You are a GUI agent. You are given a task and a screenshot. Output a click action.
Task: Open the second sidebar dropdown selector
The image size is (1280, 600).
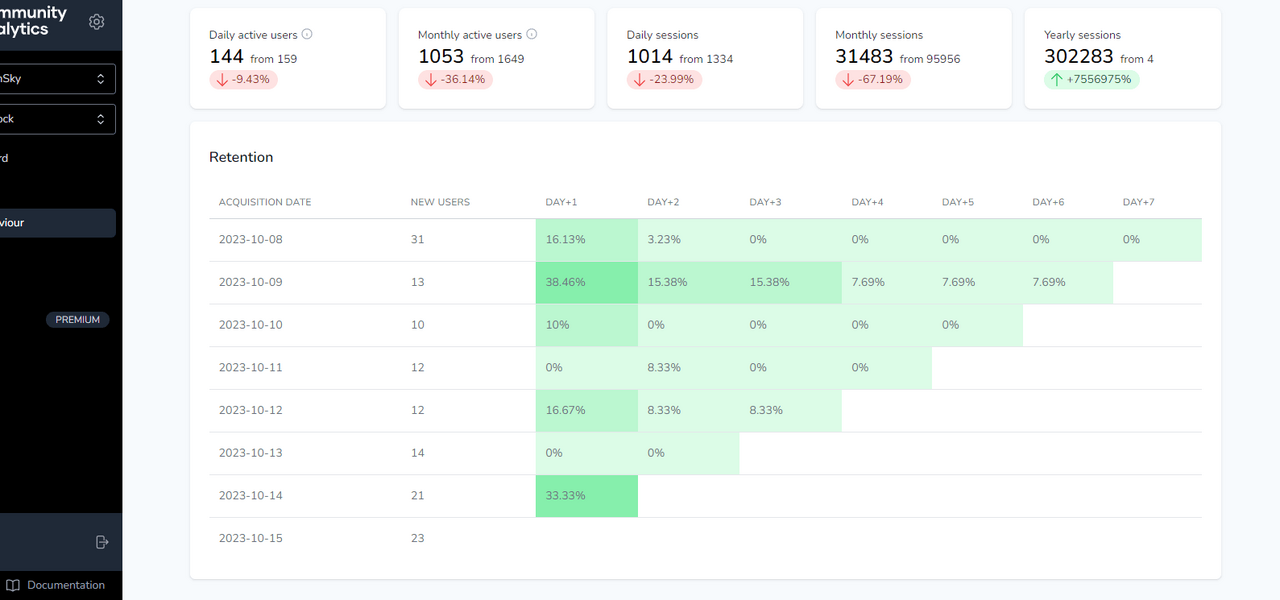pyautogui.click(x=57, y=118)
